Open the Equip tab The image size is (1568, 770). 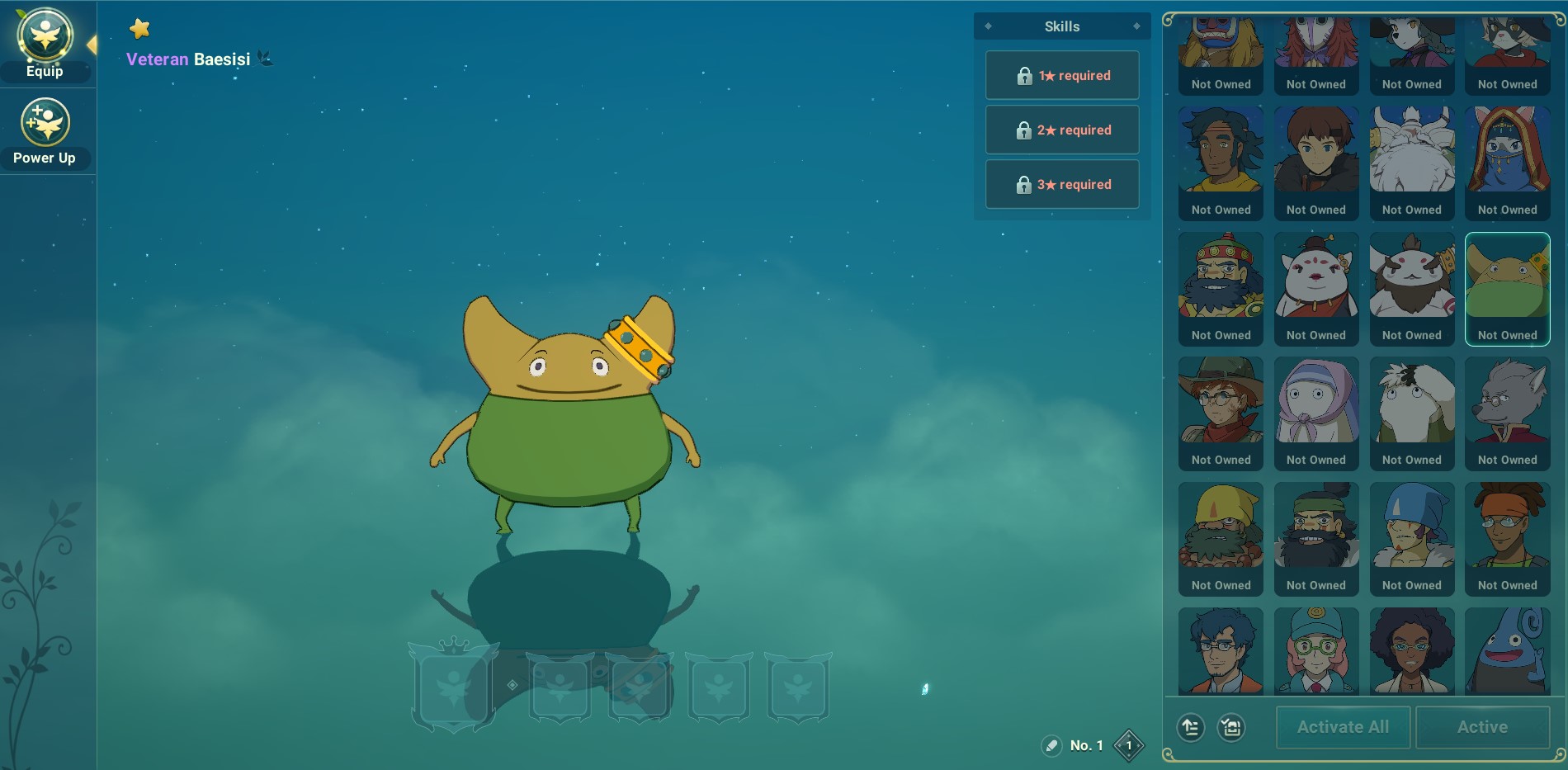point(45,43)
